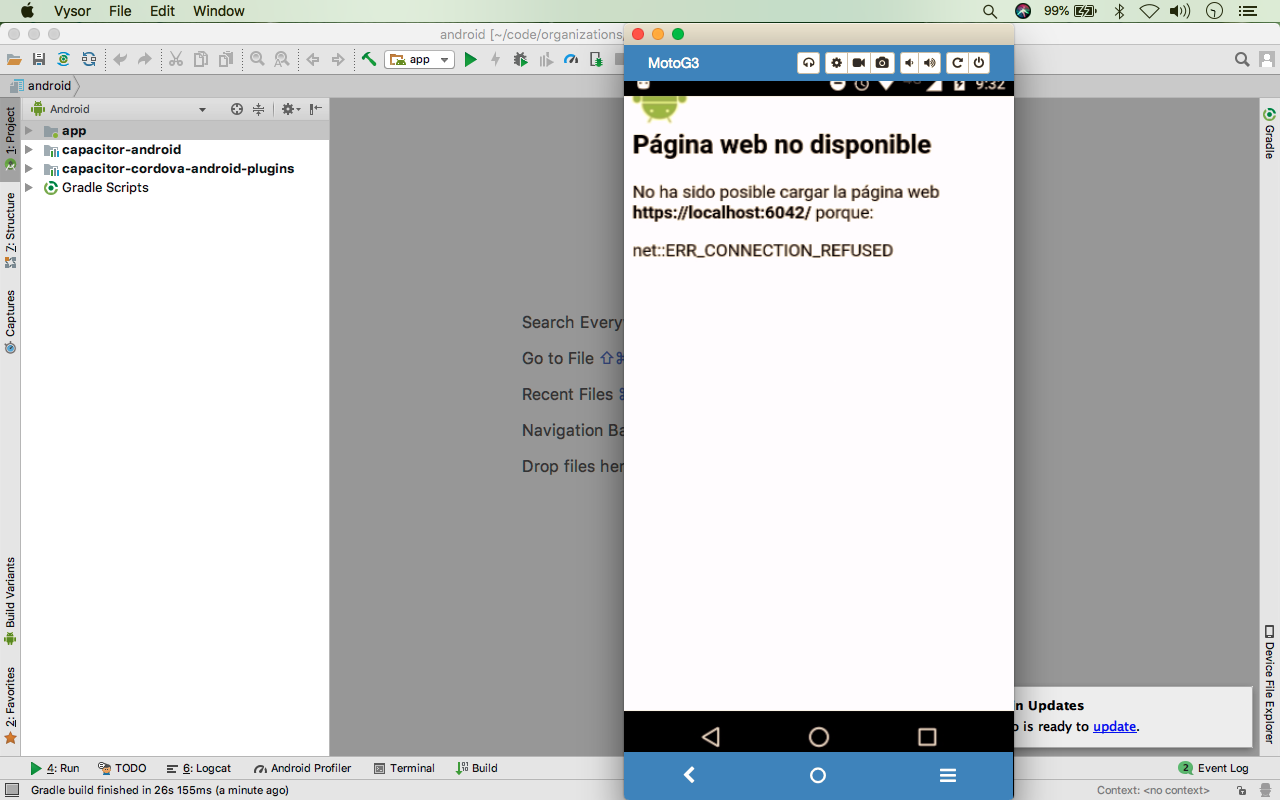Start screen recording with Vysor's video camera icon
This screenshot has height=800, width=1280.
pyautogui.click(x=858, y=62)
